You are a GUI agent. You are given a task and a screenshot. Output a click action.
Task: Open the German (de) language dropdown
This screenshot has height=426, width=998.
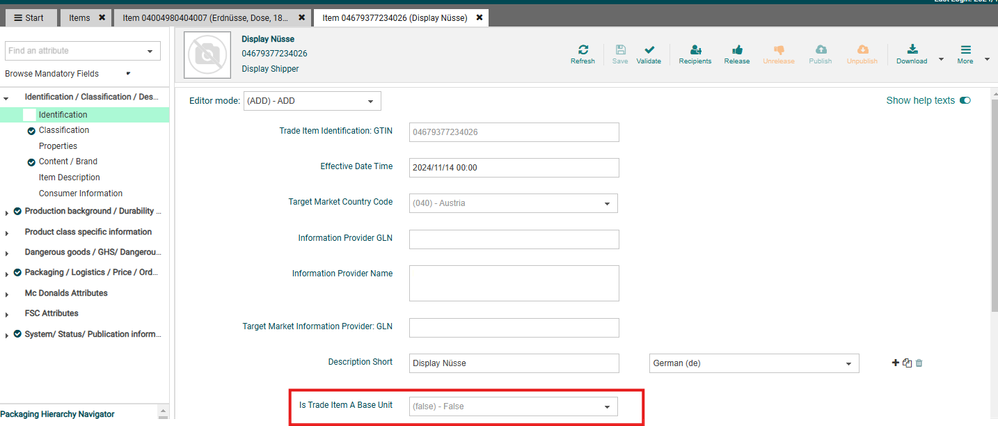pos(754,363)
